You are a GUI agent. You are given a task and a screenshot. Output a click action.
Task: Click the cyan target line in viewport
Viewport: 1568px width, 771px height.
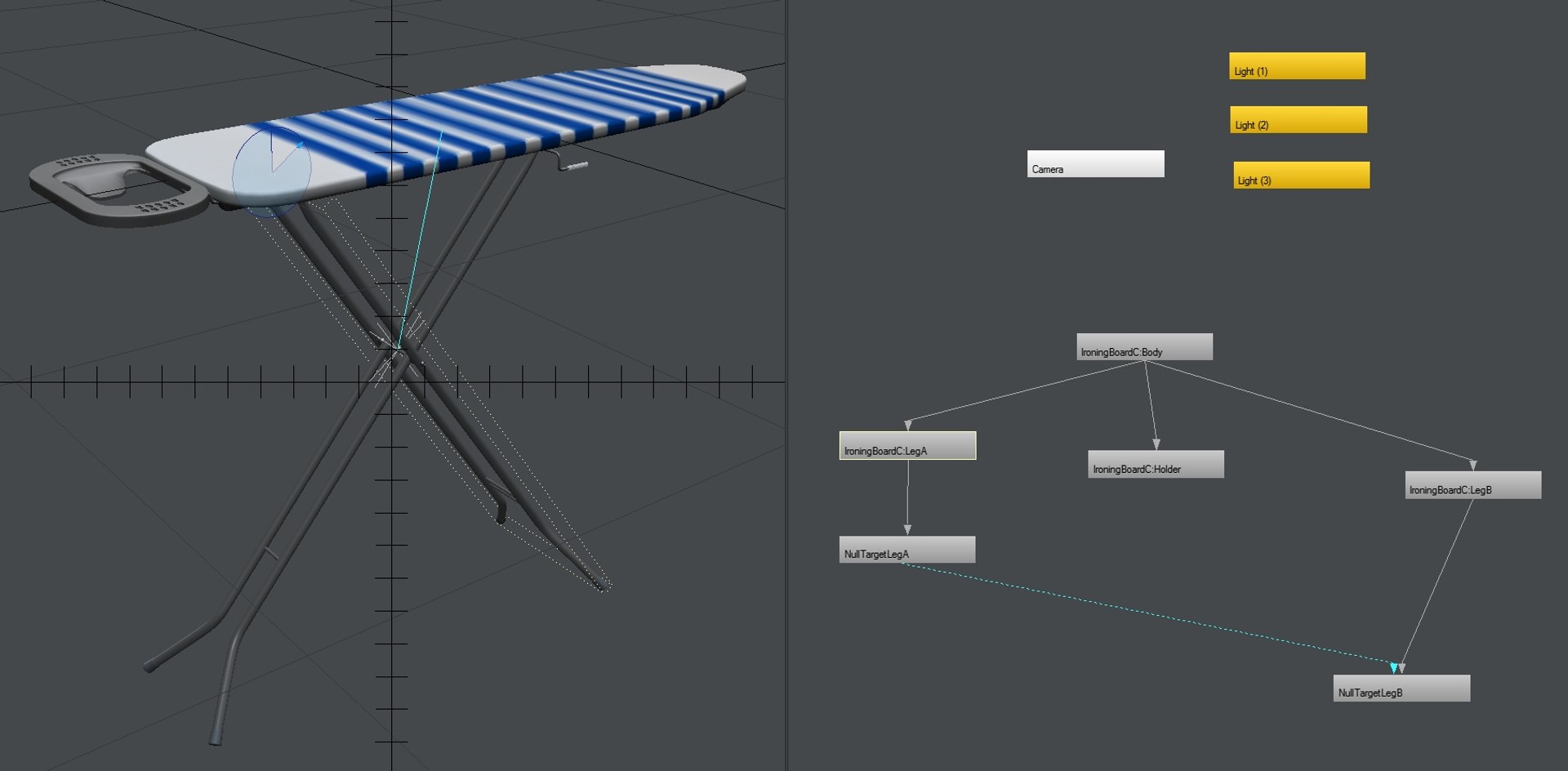420,240
